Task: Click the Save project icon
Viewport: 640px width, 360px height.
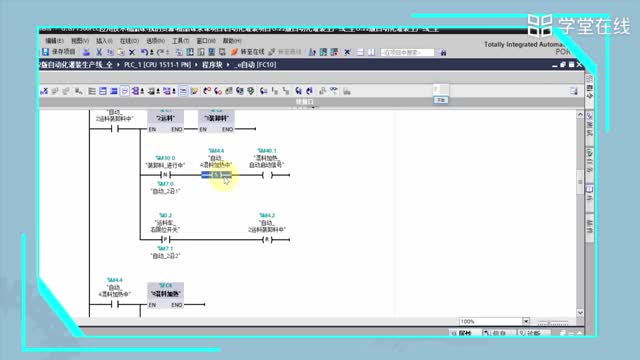Action: tap(46, 52)
